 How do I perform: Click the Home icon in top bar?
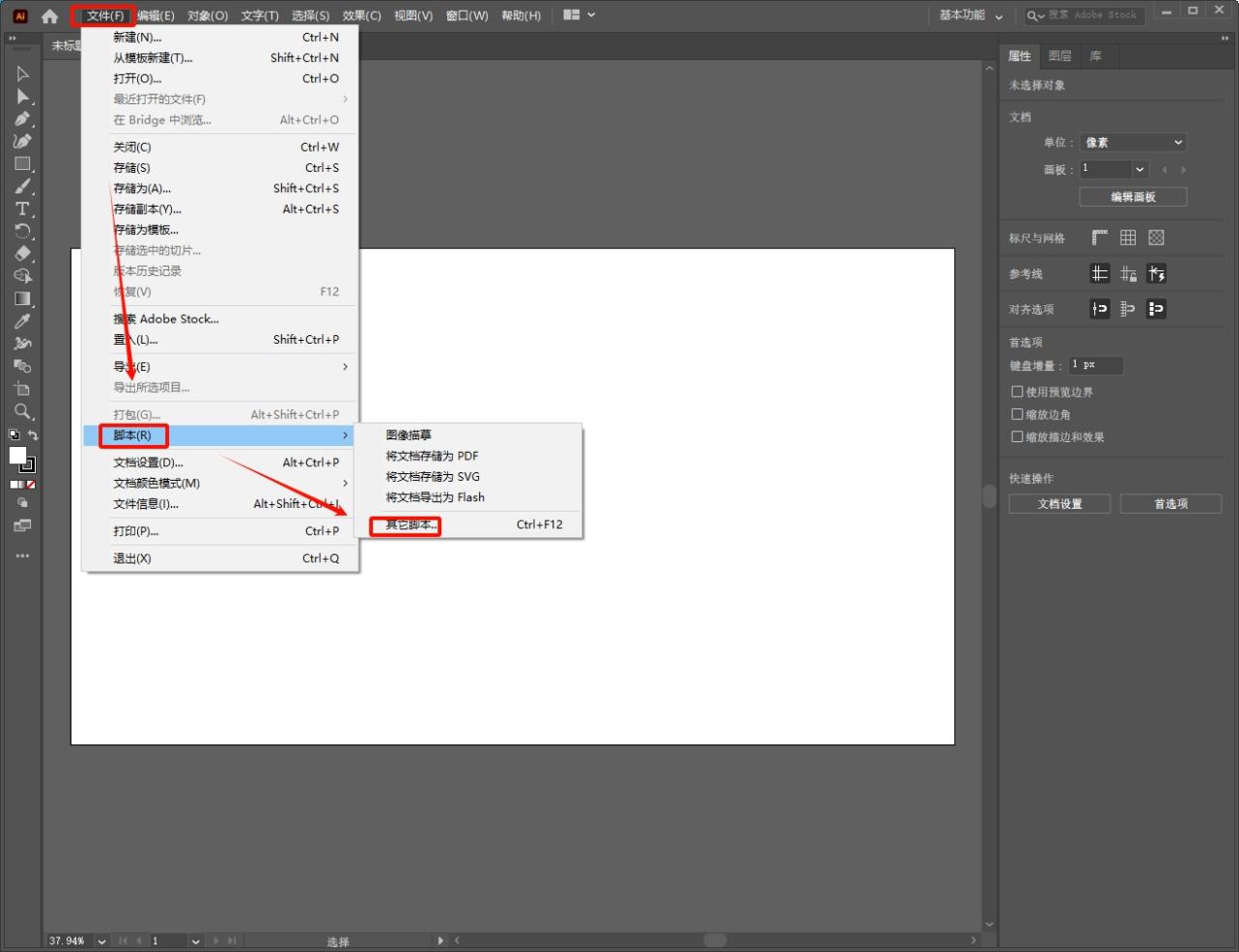[50, 15]
